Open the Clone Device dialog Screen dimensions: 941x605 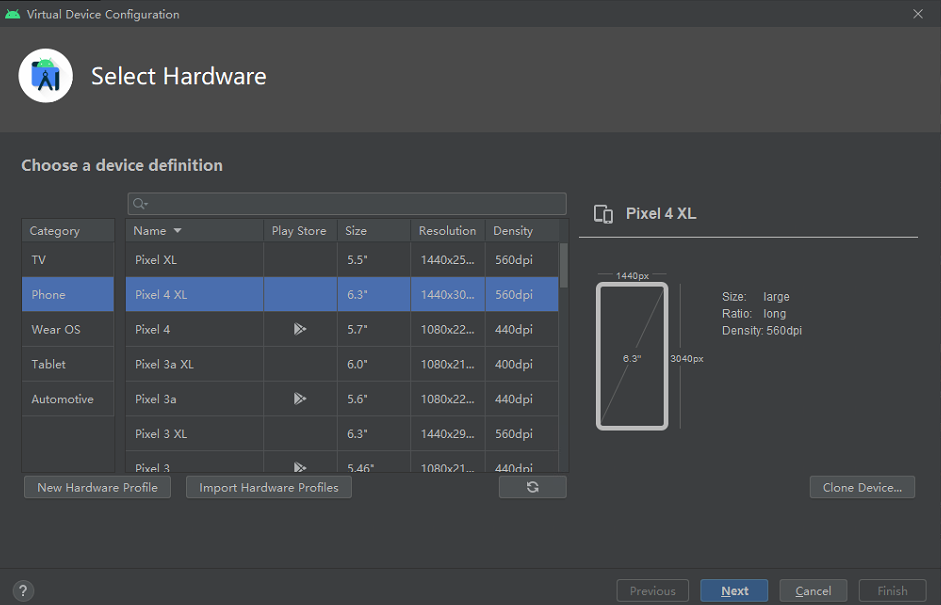[862, 487]
